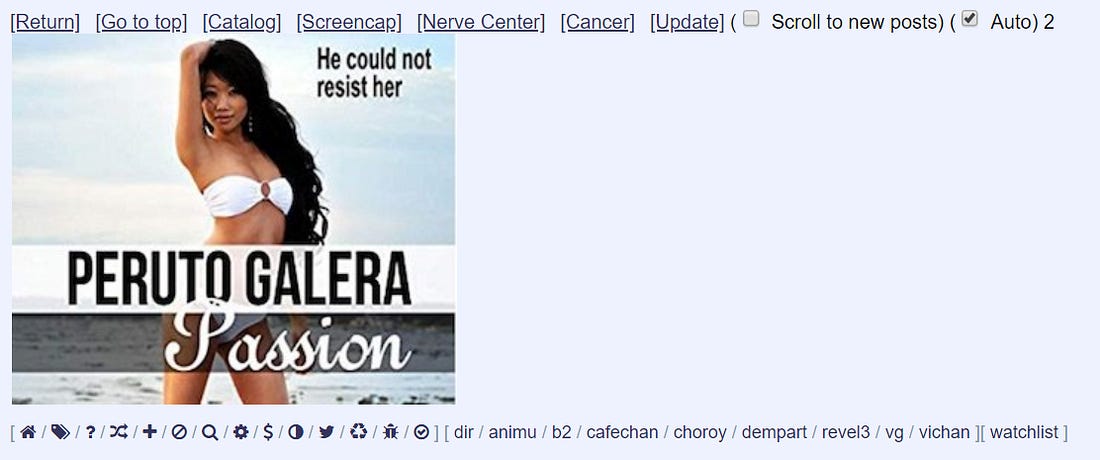Enable Scroll to new posts checkbox
The image size is (1100, 460).
(x=751, y=19)
